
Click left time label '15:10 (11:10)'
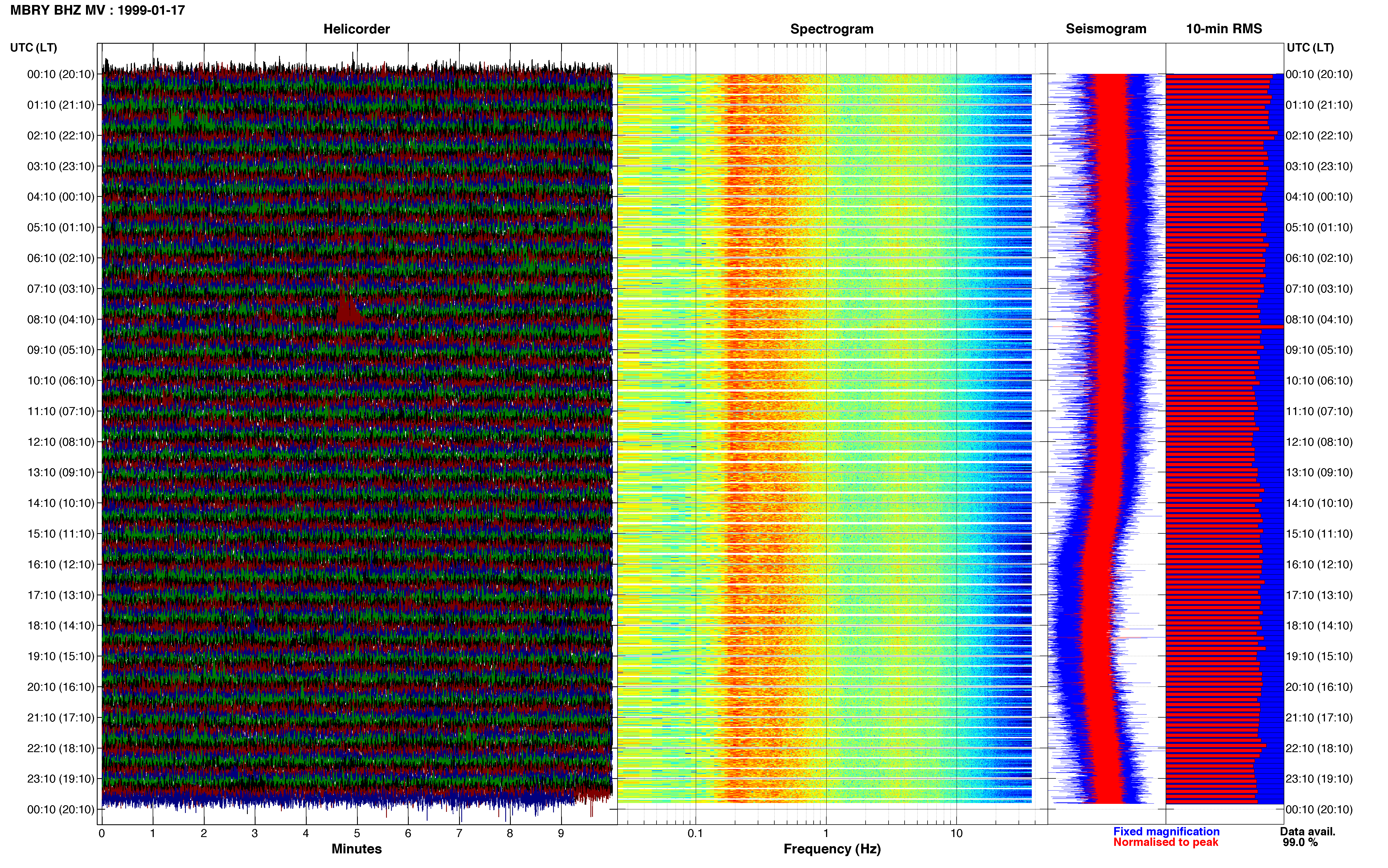tap(61, 534)
